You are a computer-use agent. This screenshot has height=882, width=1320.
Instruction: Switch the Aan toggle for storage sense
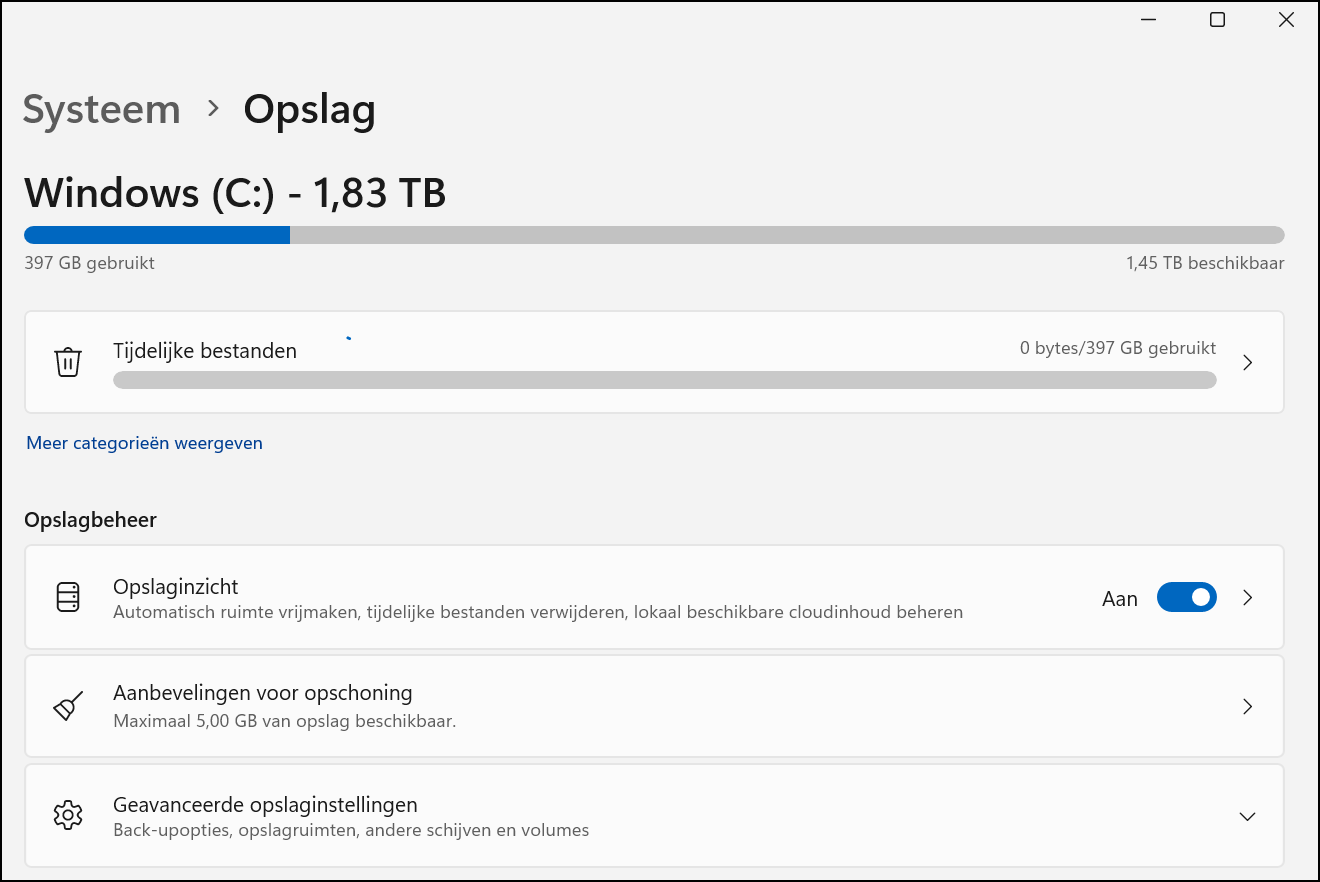(1187, 597)
